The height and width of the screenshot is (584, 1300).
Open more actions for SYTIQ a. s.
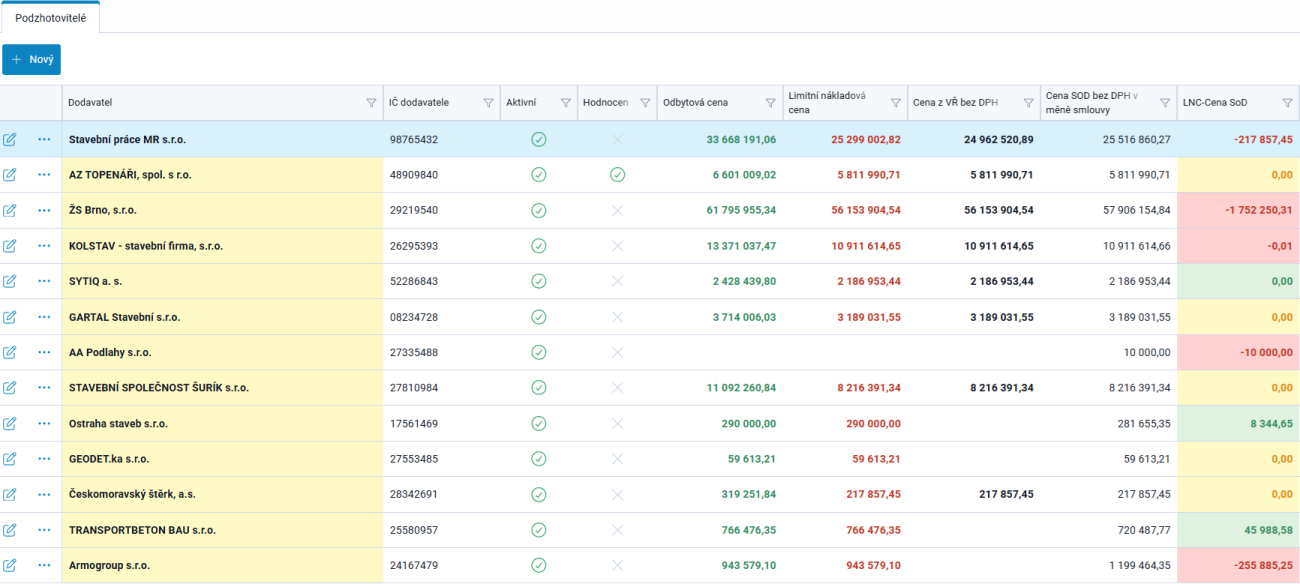click(44, 281)
